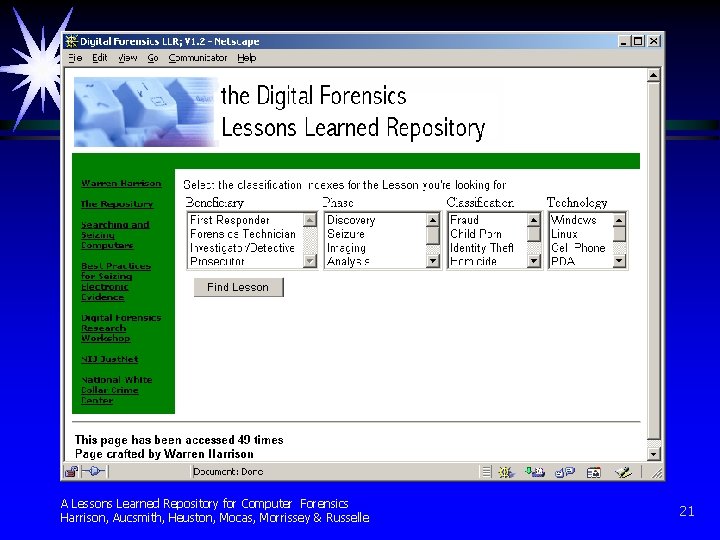Click the keyboard banner image
Screen dimensions: 720x540
point(146,112)
